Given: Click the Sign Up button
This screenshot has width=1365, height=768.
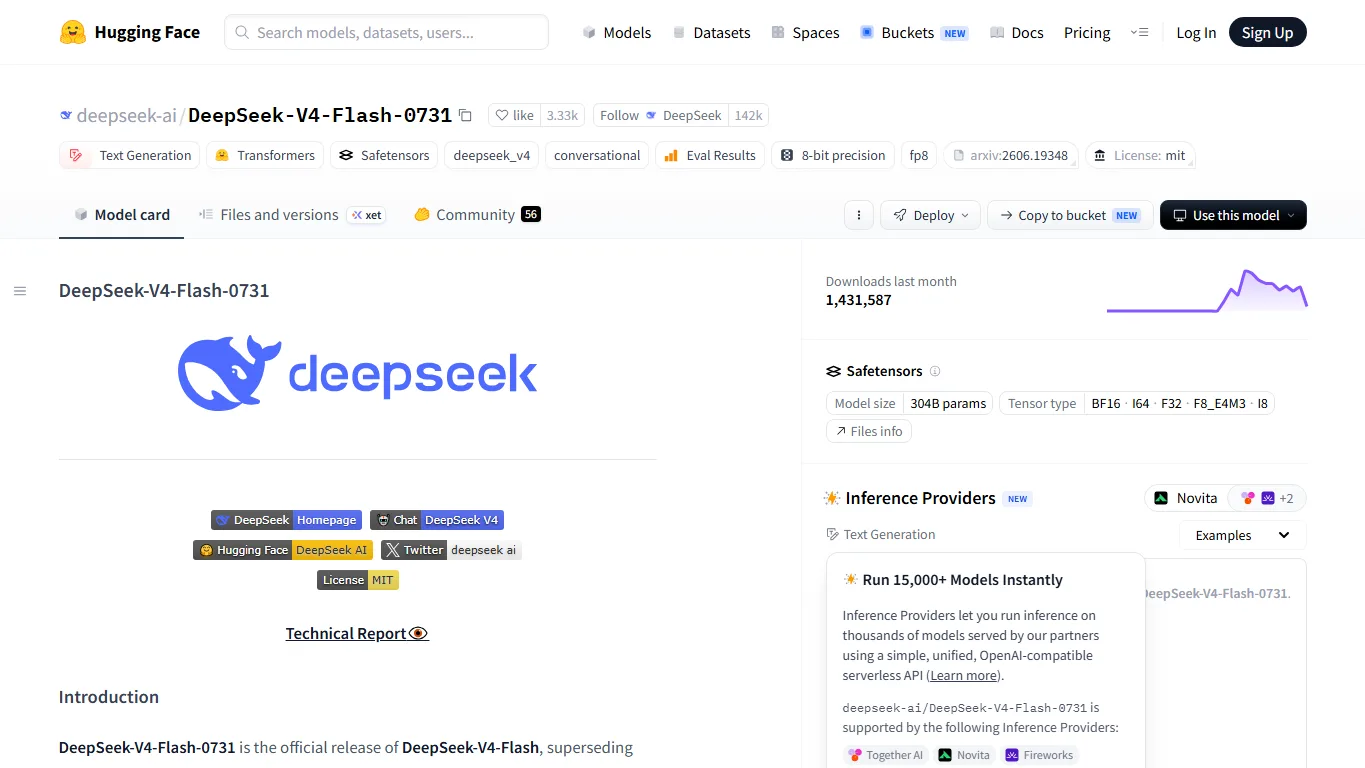Looking at the screenshot, I should (1267, 33).
